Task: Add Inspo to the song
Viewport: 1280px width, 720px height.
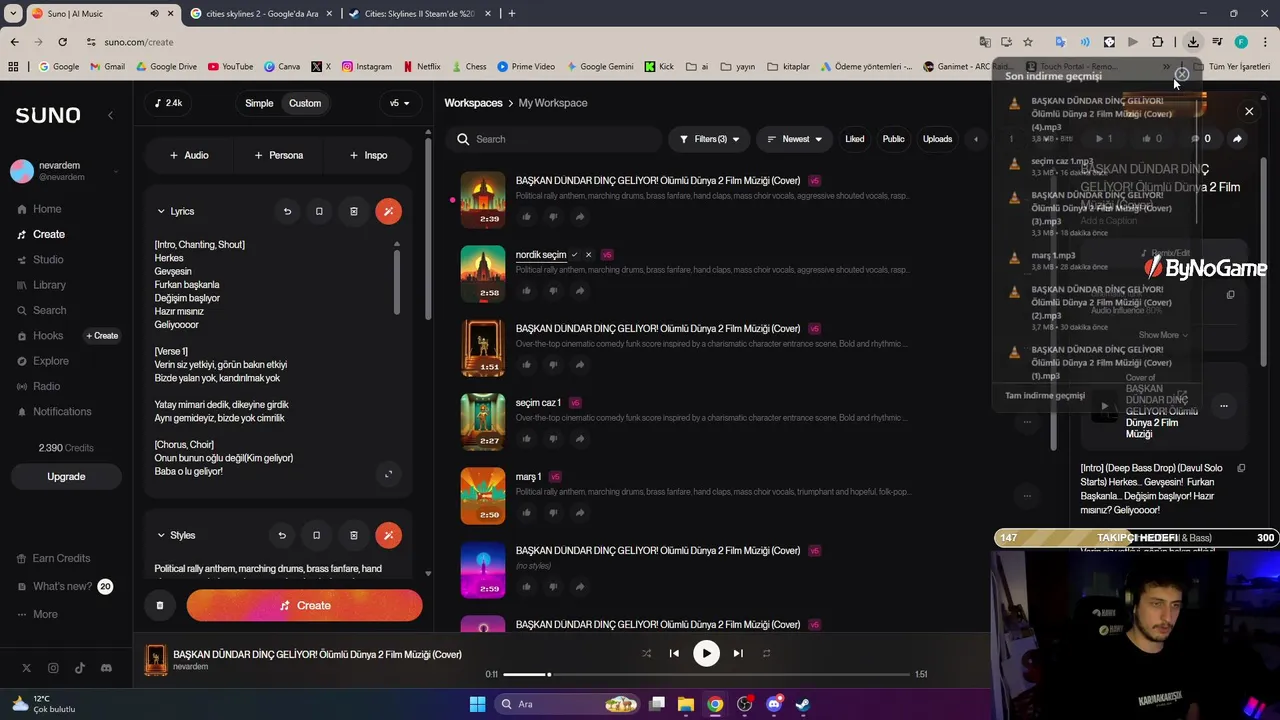Action: pos(368,155)
